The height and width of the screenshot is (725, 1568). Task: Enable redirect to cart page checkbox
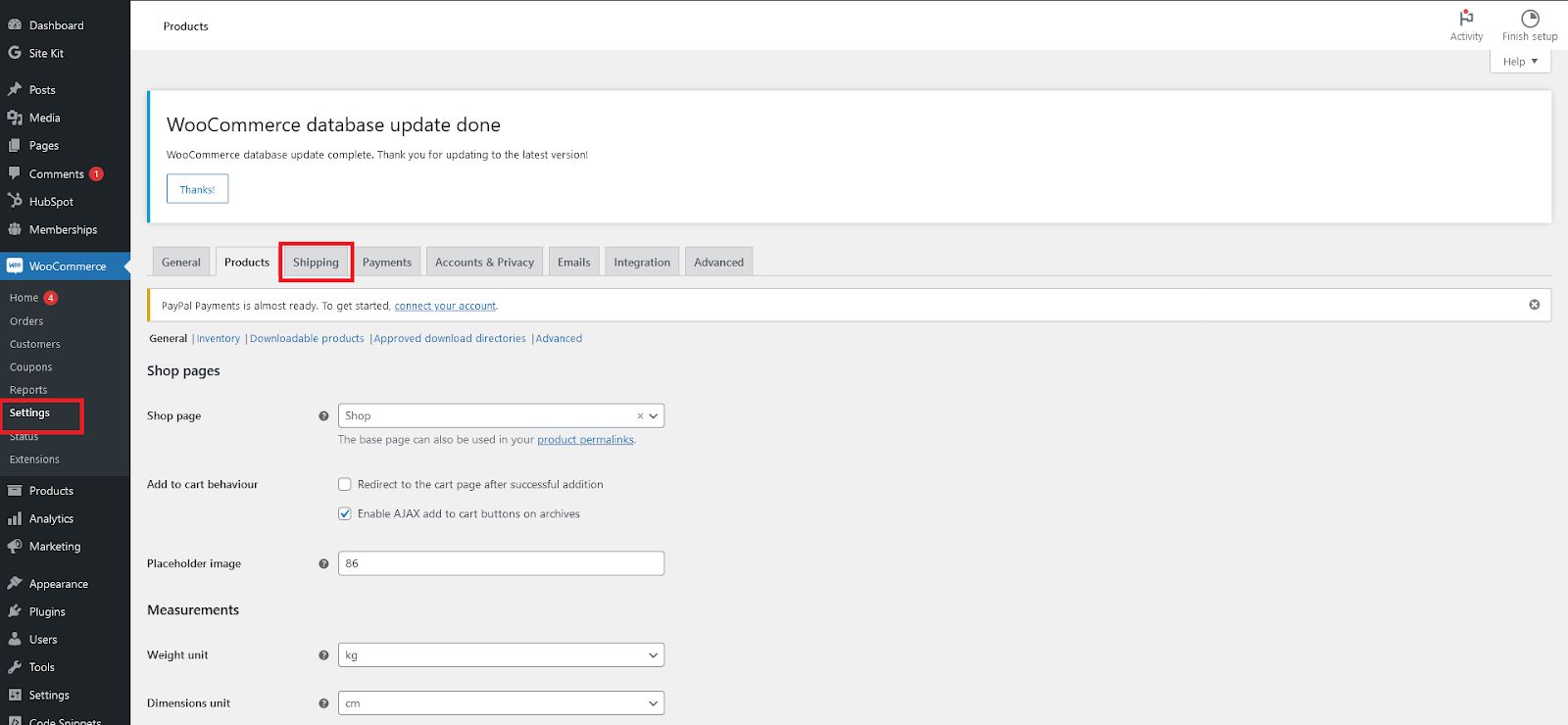coord(345,484)
